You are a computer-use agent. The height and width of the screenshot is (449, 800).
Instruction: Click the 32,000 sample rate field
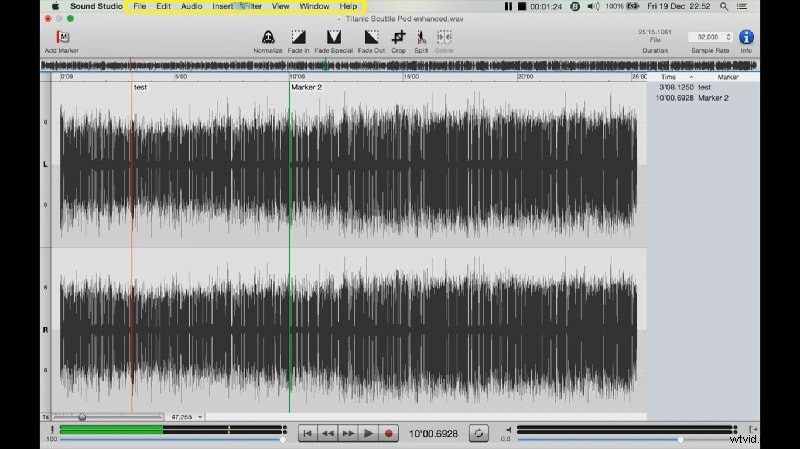point(707,37)
